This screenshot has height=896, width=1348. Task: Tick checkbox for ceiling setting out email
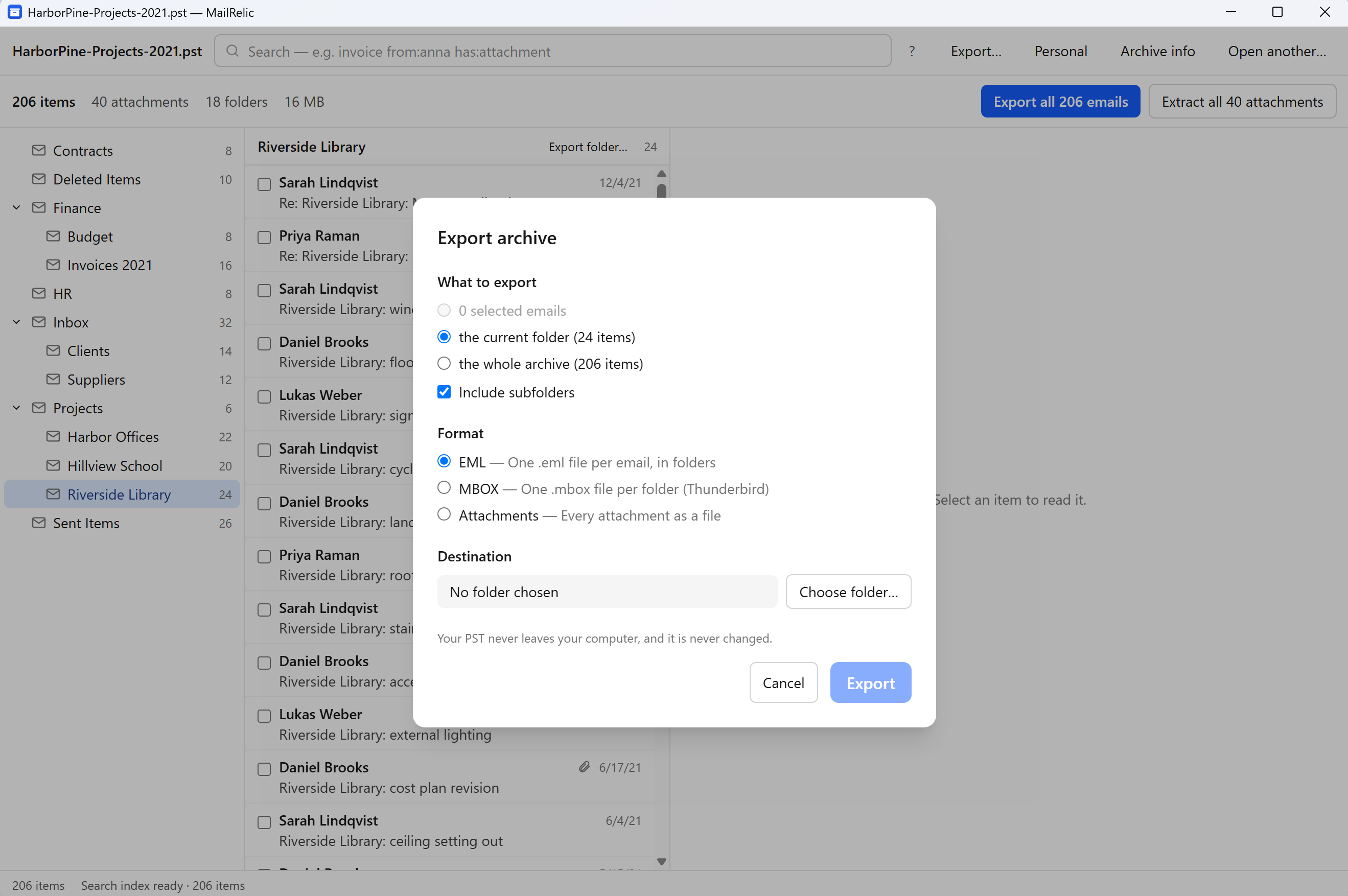[x=264, y=822]
